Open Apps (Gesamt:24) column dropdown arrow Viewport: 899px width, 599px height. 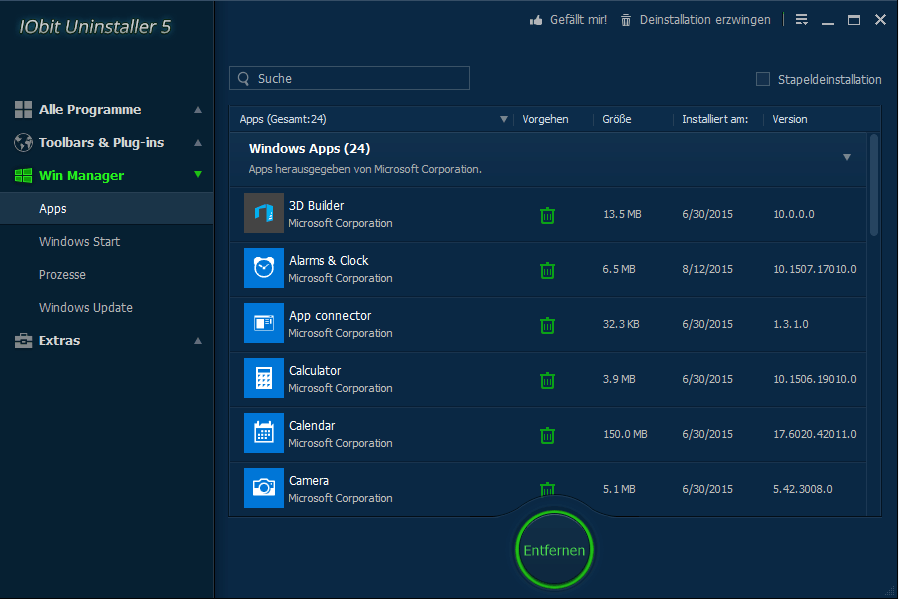(503, 119)
